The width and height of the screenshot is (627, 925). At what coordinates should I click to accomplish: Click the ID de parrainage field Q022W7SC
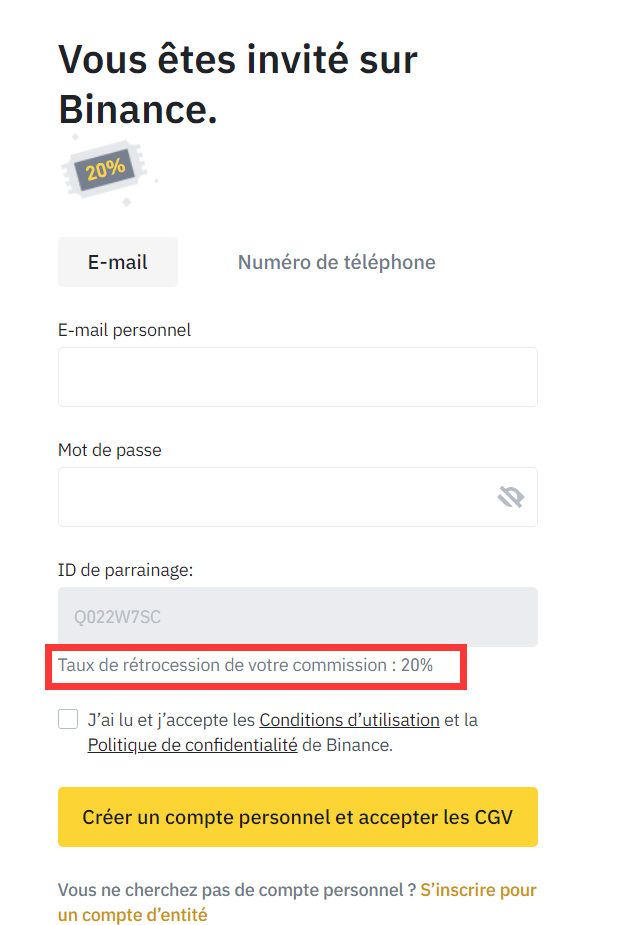pos(298,616)
